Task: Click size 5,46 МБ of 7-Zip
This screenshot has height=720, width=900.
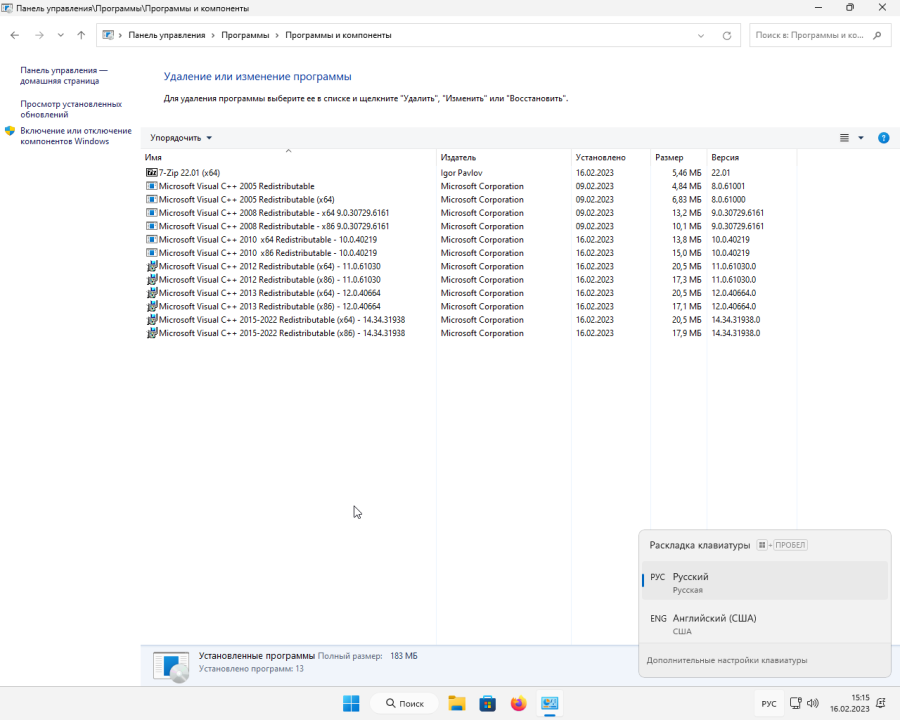Action: coord(686,173)
